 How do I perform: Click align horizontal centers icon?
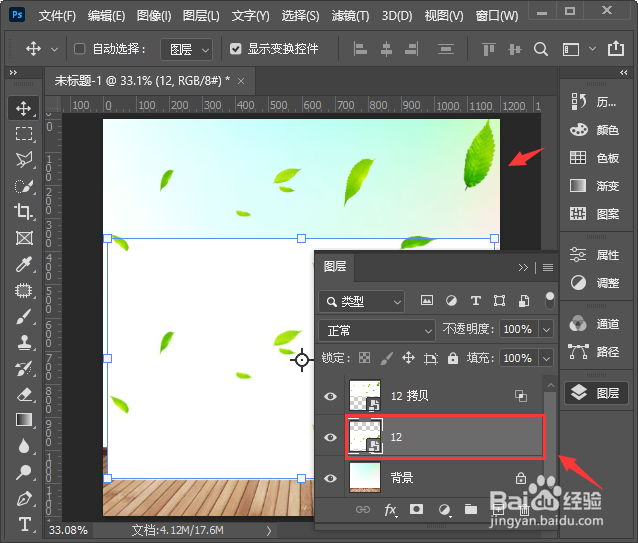pyautogui.click(x=386, y=50)
